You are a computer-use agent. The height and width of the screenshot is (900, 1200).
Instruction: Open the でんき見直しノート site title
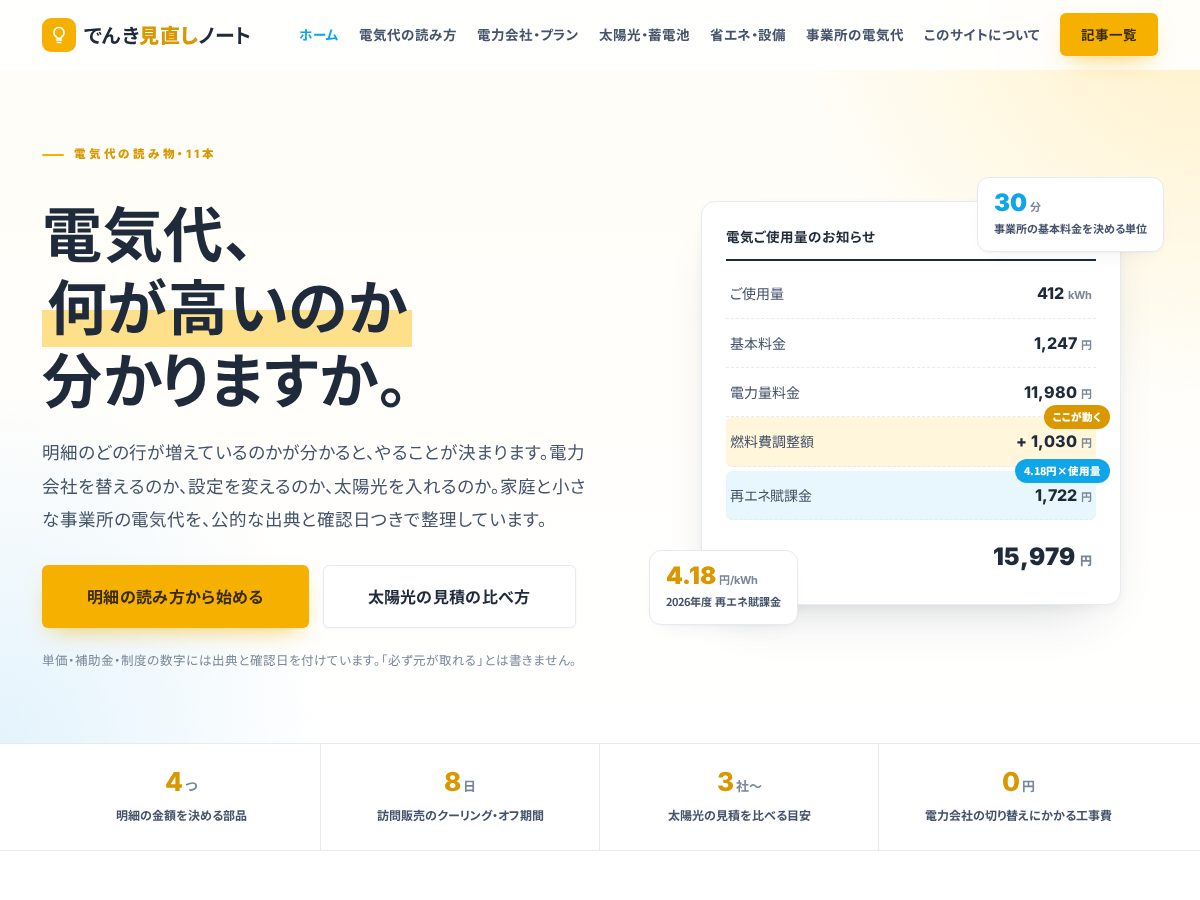[167, 35]
